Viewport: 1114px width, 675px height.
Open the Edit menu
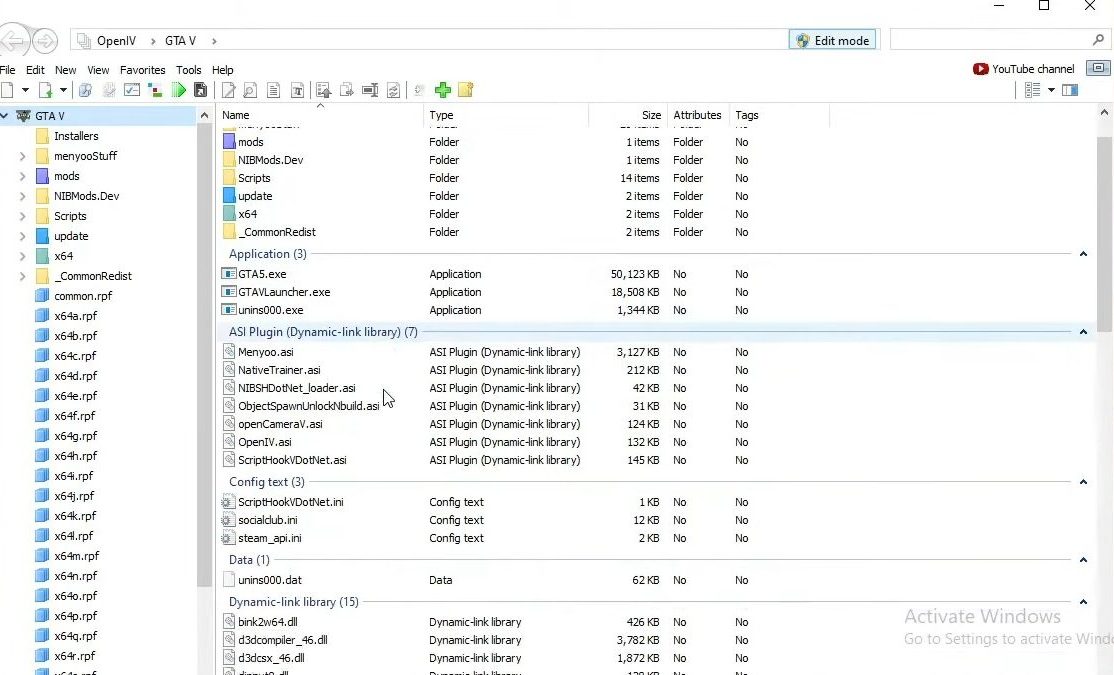35,70
